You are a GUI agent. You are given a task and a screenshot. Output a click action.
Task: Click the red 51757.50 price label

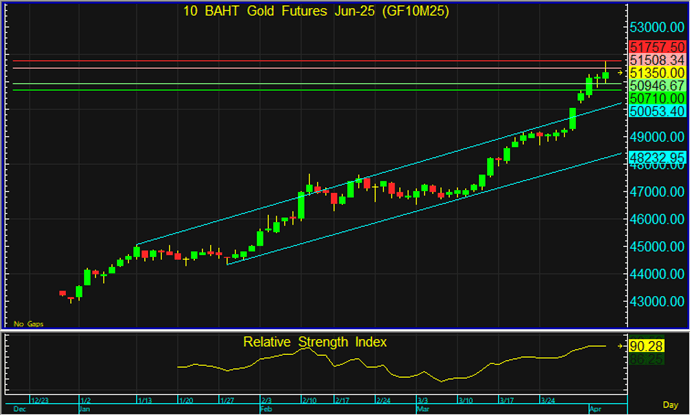(657, 48)
